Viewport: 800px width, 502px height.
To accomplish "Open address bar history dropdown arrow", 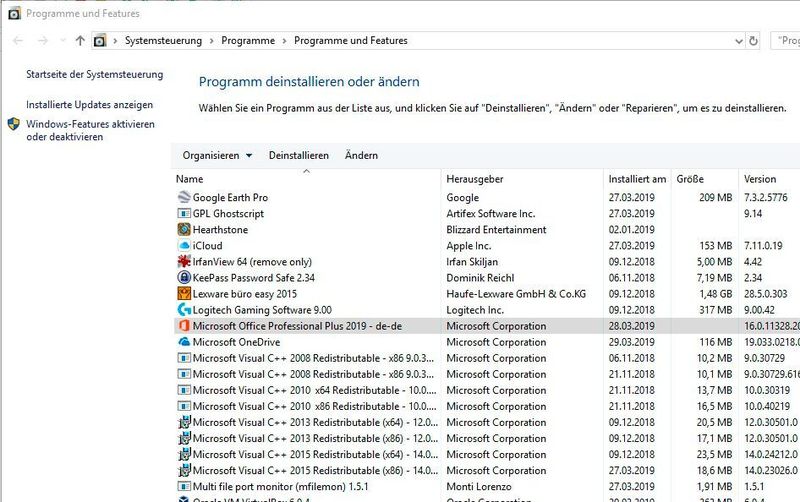I will point(738,41).
